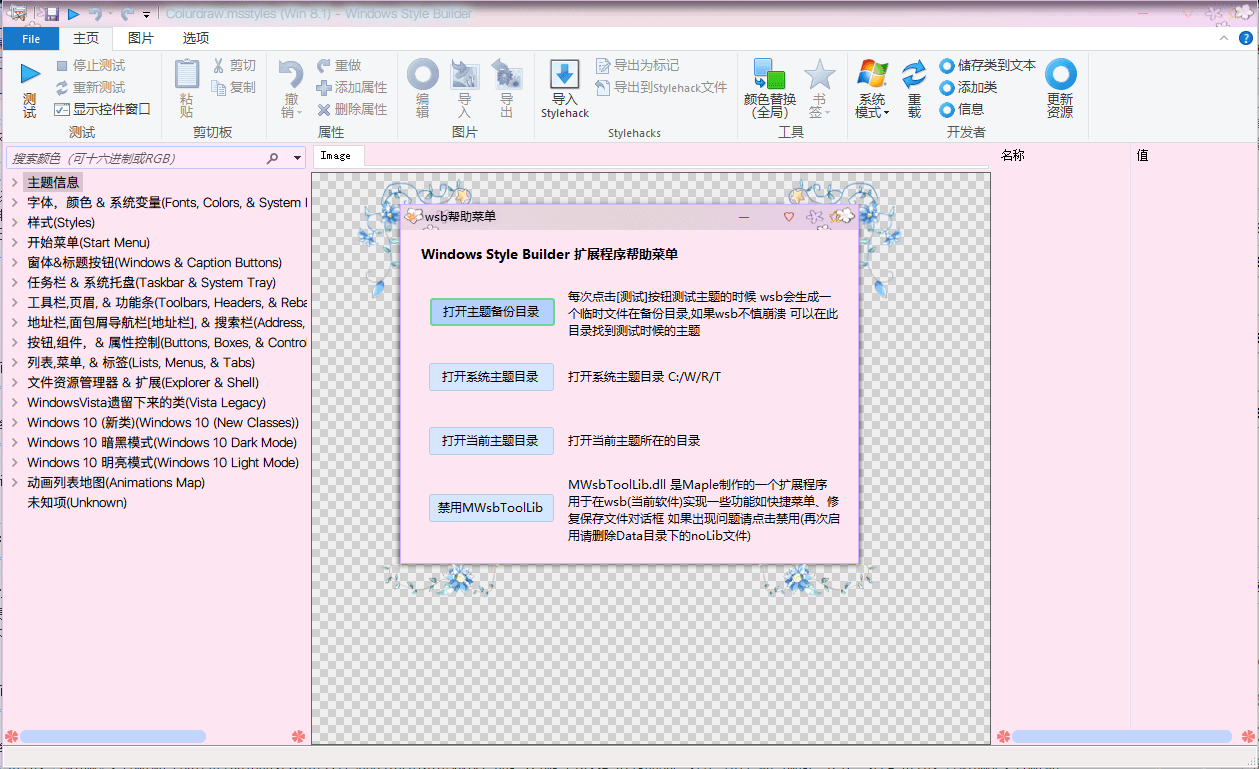Select the Image tab above the preview
1259x769 pixels.
pos(336,155)
